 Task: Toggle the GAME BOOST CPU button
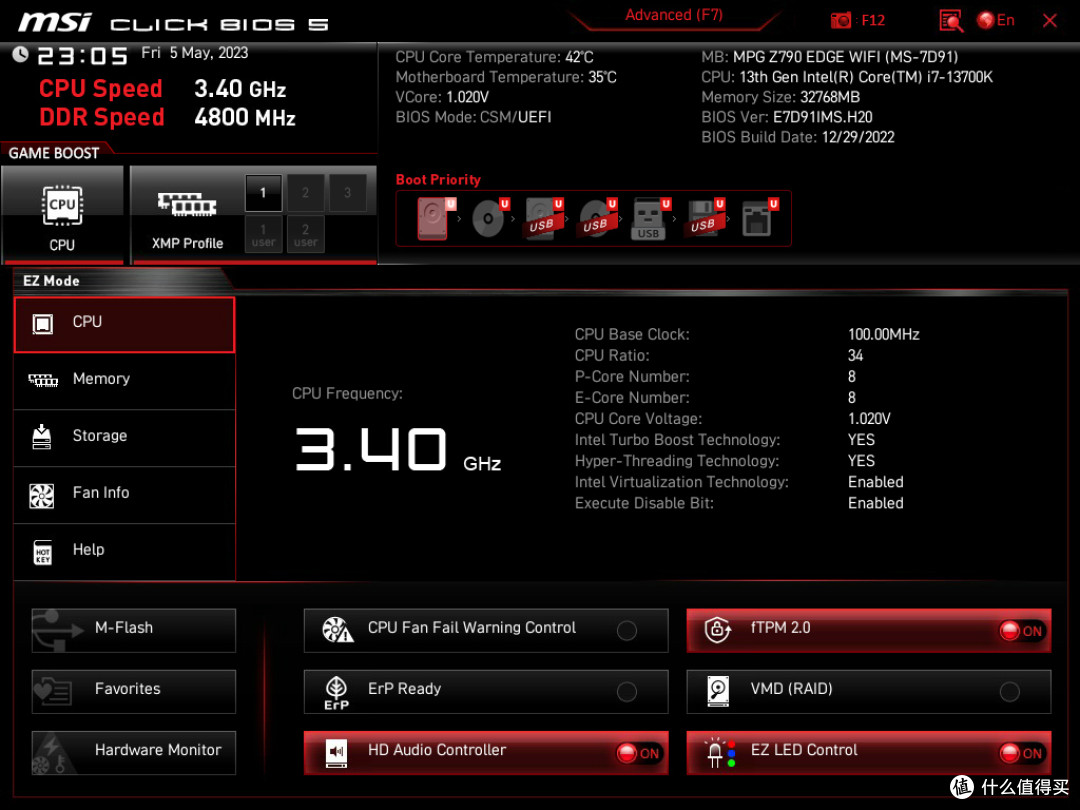pyautogui.click(x=62, y=215)
